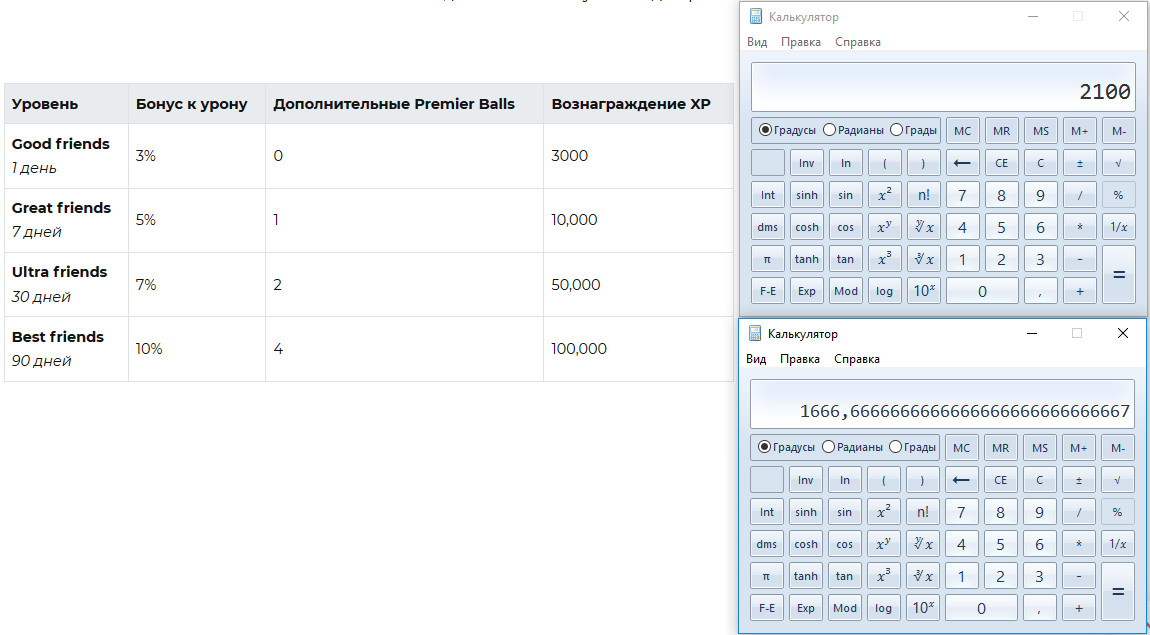Screen dimensions: 1150x635
Task: Click MR memory recall in bottom calculator
Action: 1000,447
